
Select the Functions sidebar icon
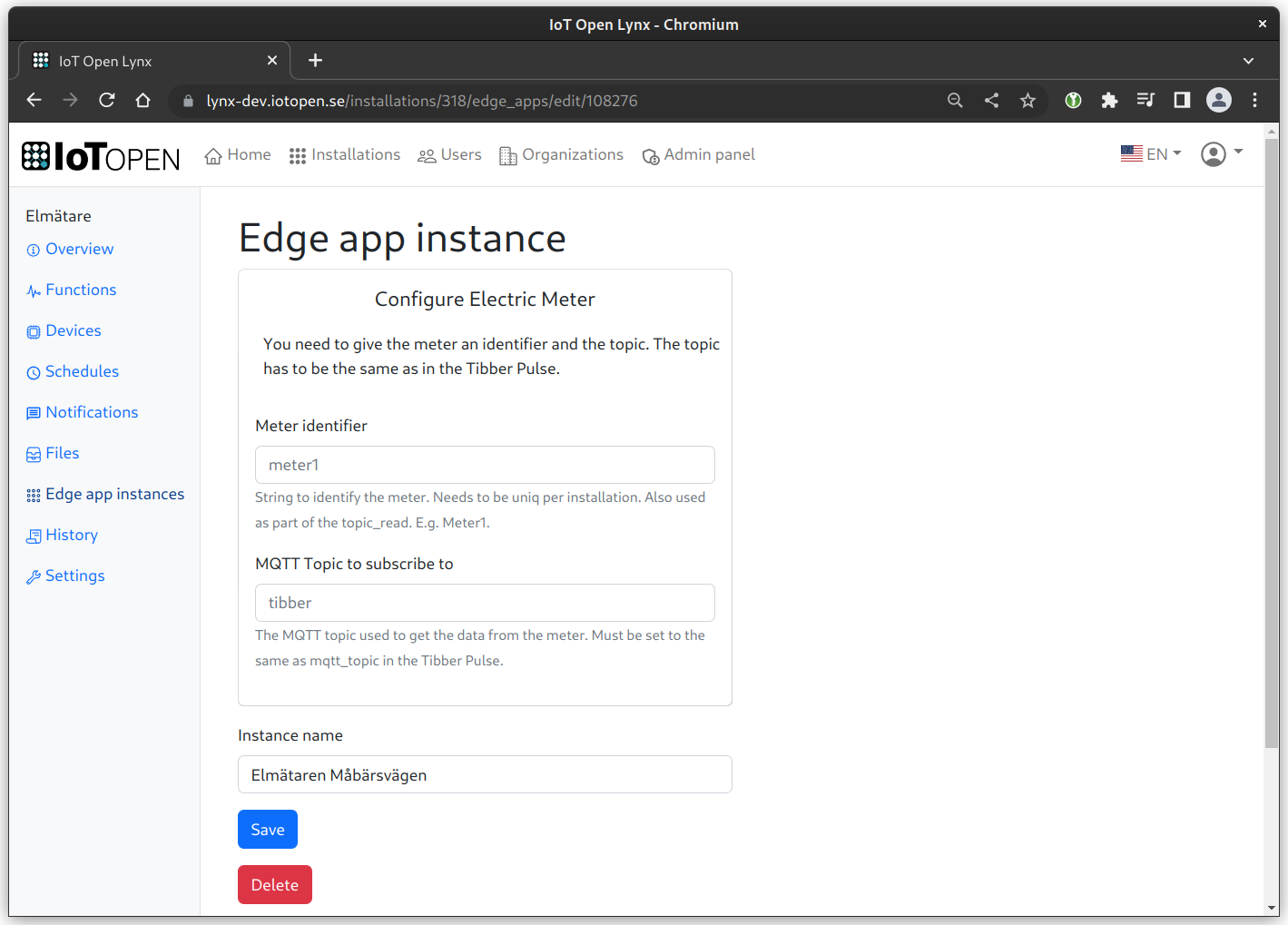pyautogui.click(x=33, y=290)
